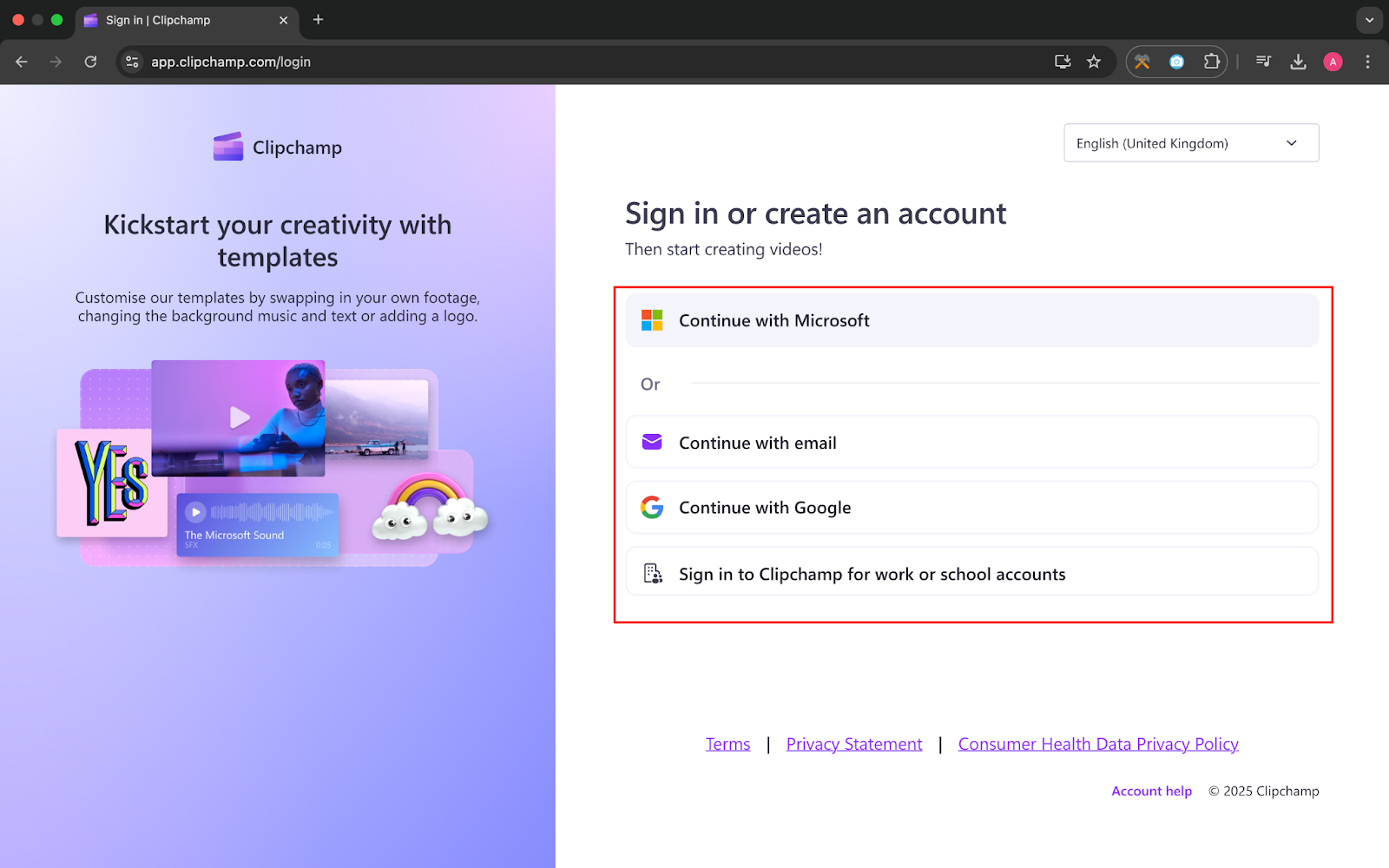The image size is (1389, 868).
Task: Sign in for work or school accounts
Action: coord(971,574)
